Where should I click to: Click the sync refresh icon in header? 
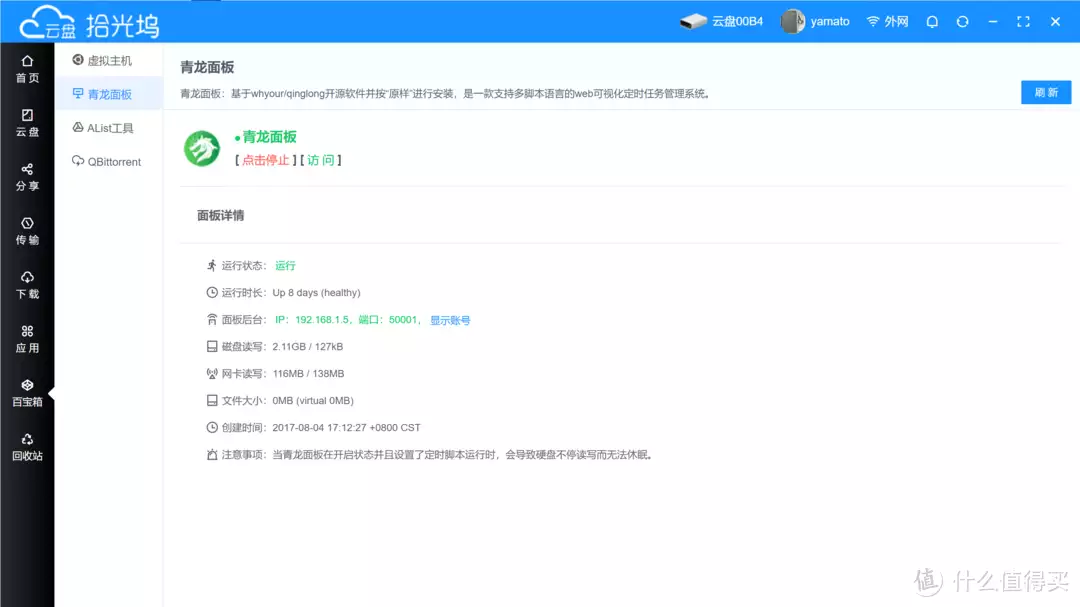tap(962, 21)
